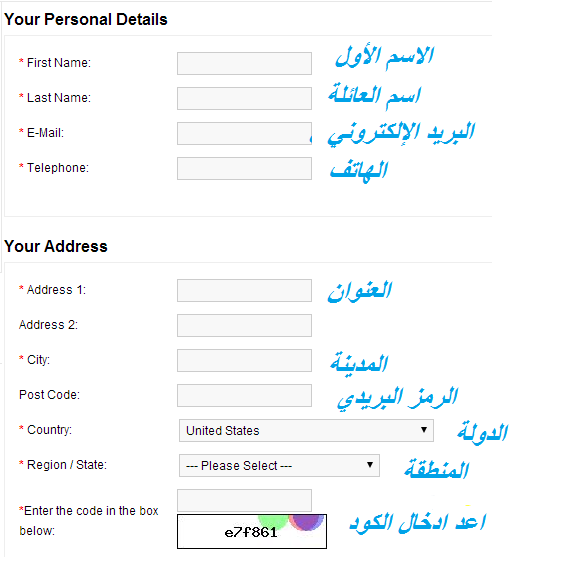Click the Arabic label beside the Country dropdown
Screen dimensions: 585x582
point(482,433)
